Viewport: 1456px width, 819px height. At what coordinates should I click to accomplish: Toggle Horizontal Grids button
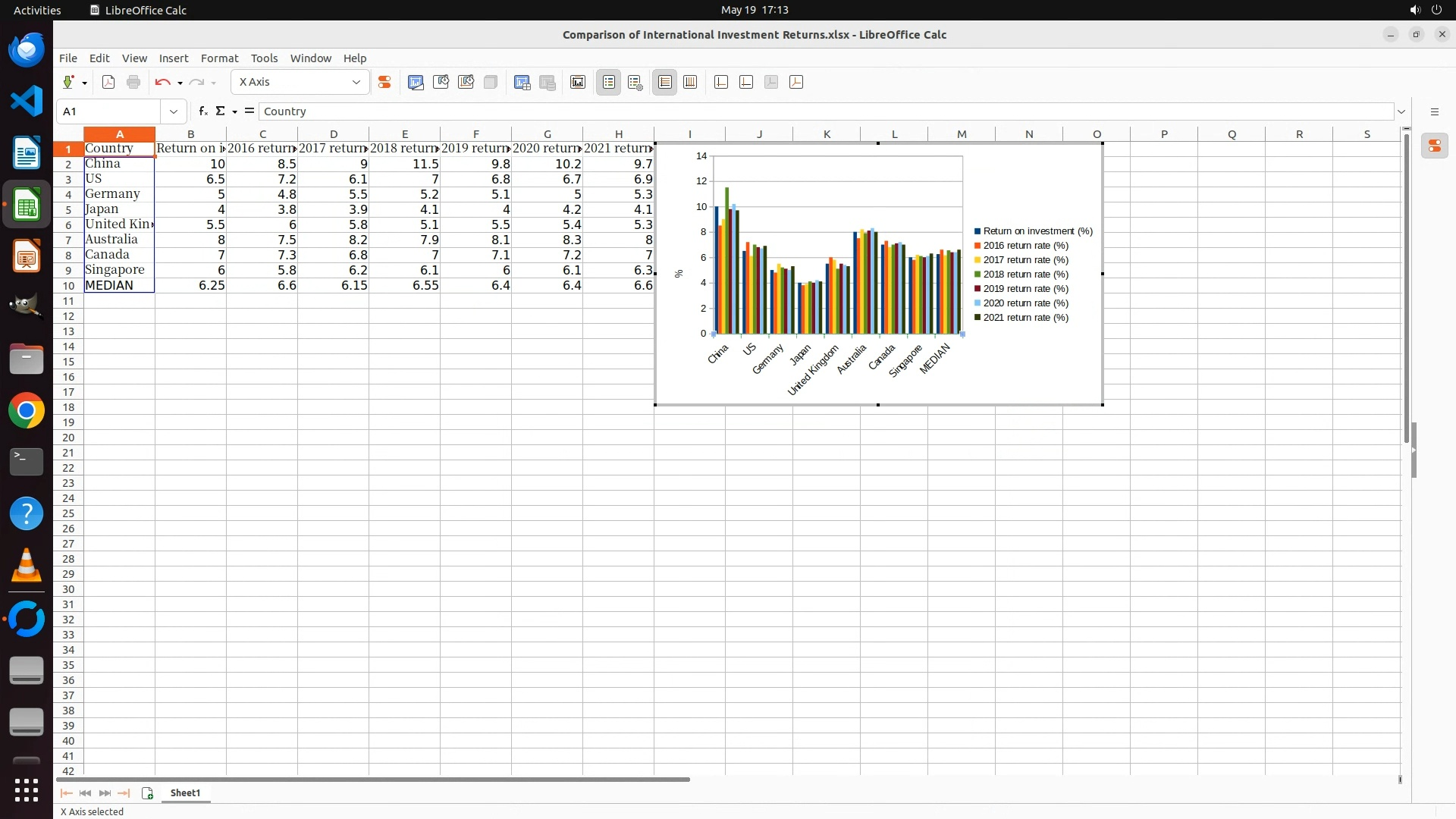pyautogui.click(x=664, y=82)
